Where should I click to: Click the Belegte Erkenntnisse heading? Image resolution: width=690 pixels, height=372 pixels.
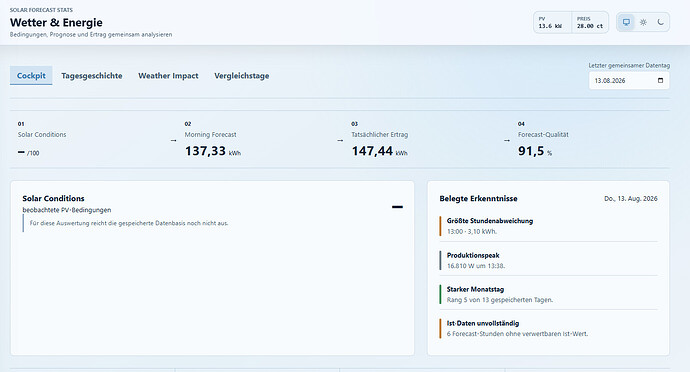(x=478, y=199)
